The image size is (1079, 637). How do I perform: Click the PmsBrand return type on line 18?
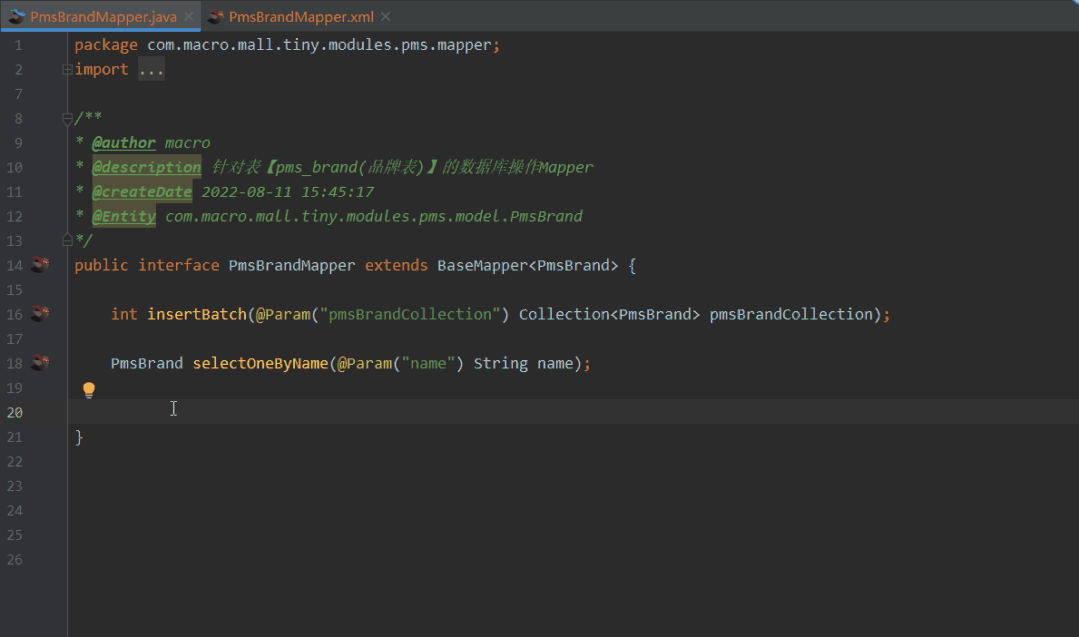(x=147, y=363)
